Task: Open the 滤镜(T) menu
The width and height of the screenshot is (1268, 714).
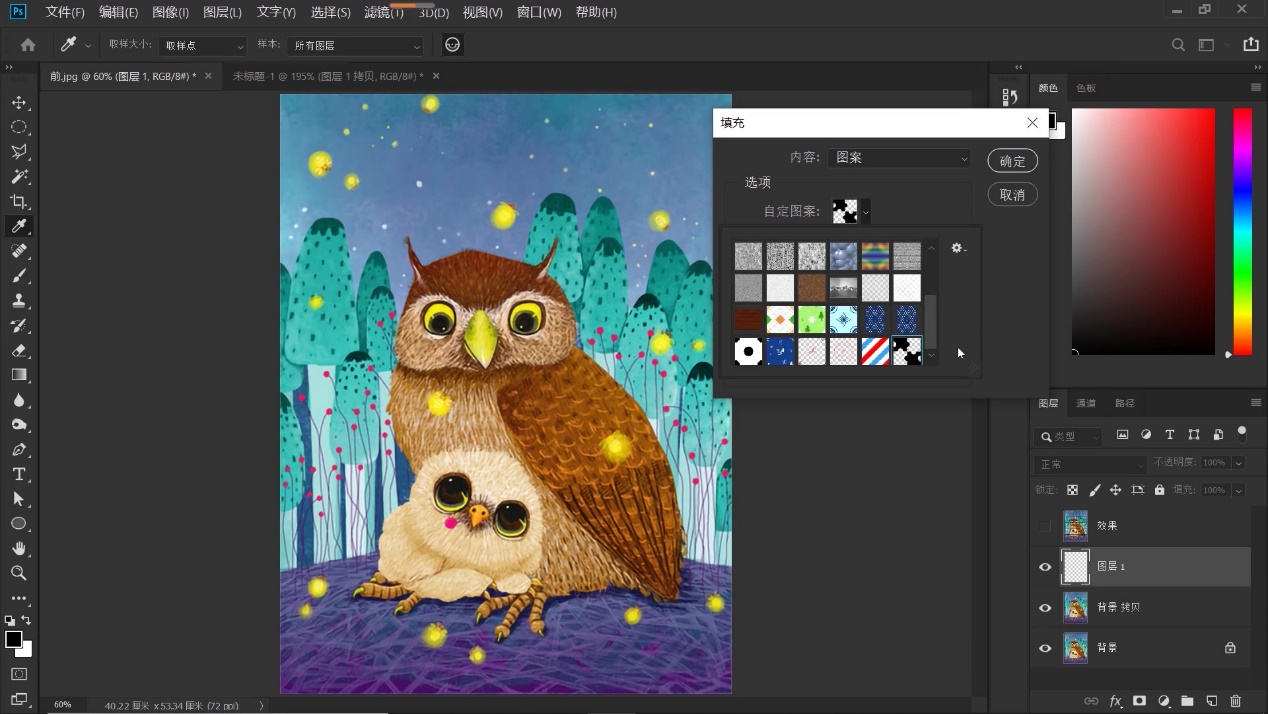Action: click(x=384, y=12)
